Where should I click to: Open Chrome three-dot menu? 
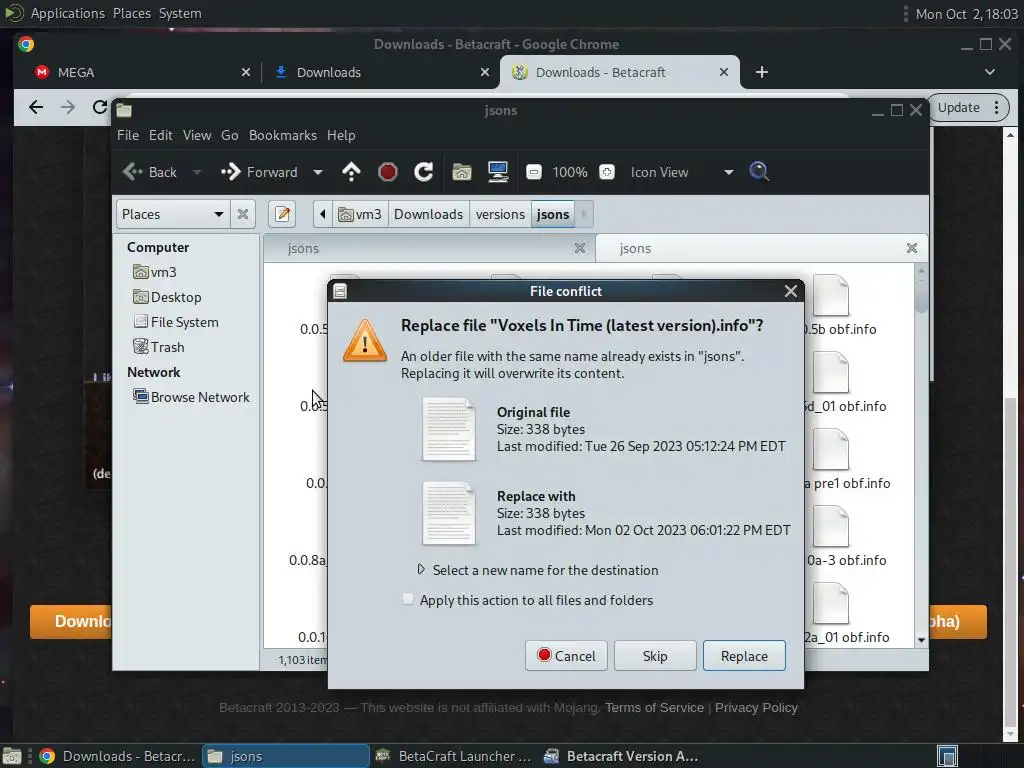click(x=997, y=108)
